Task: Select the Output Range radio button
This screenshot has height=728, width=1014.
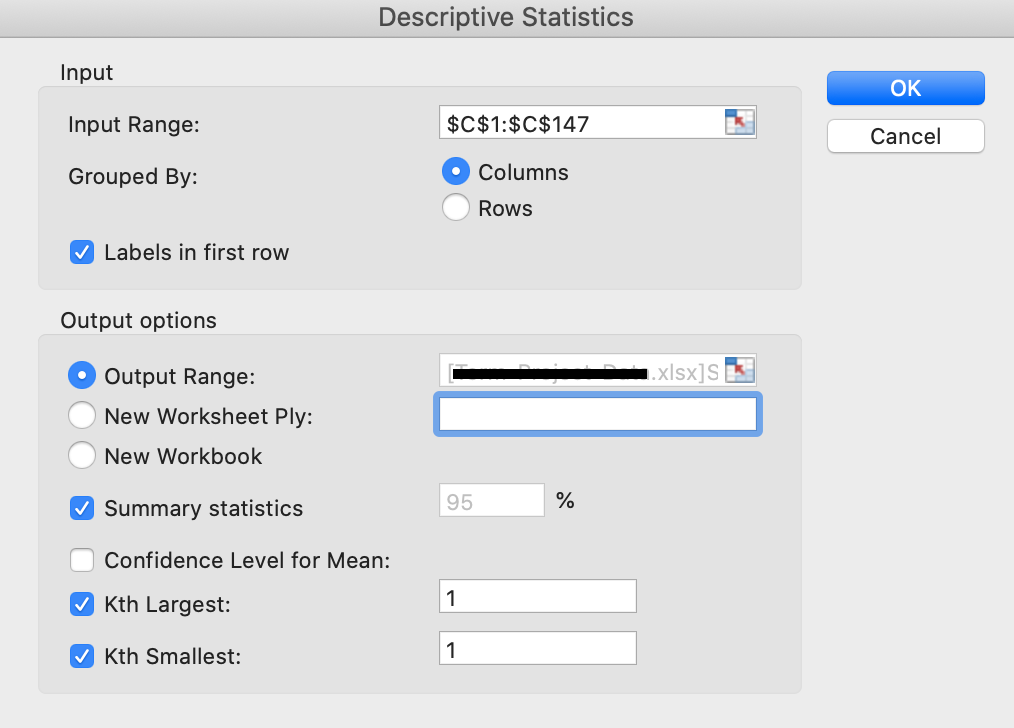Action: [x=82, y=376]
